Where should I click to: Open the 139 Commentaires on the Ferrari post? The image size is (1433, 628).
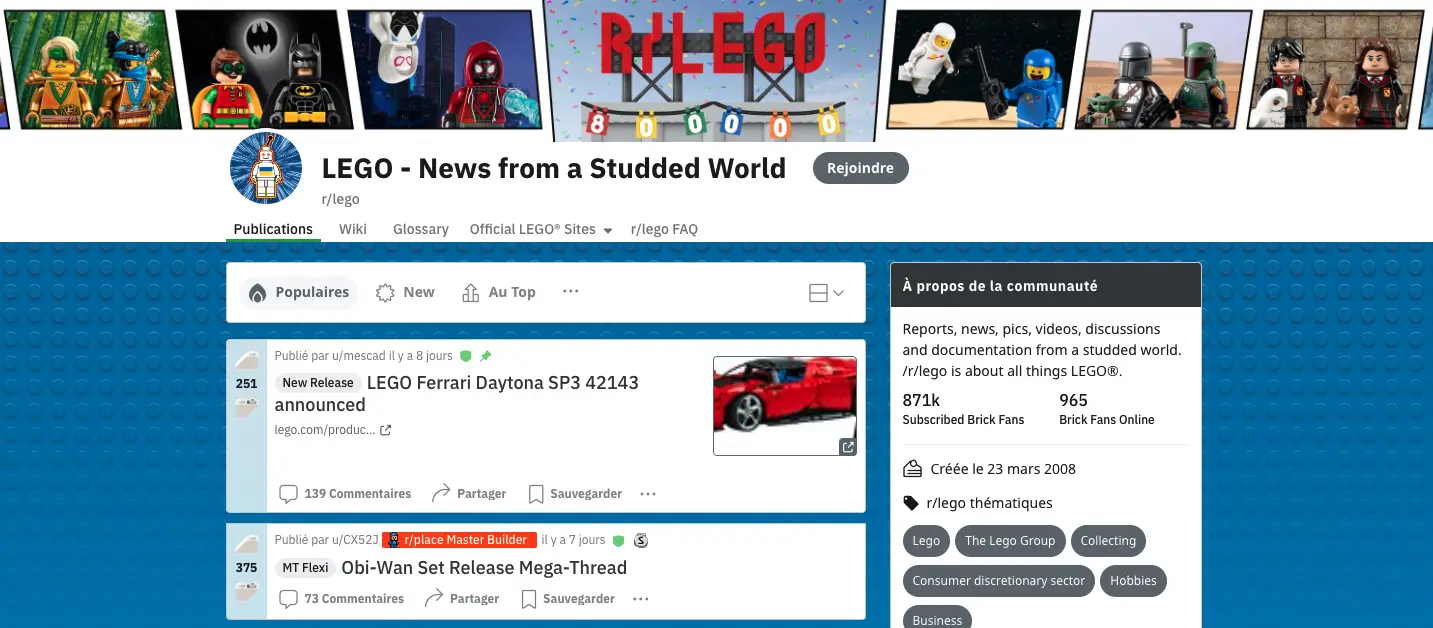pyautogui.click(x=345, y=494)
